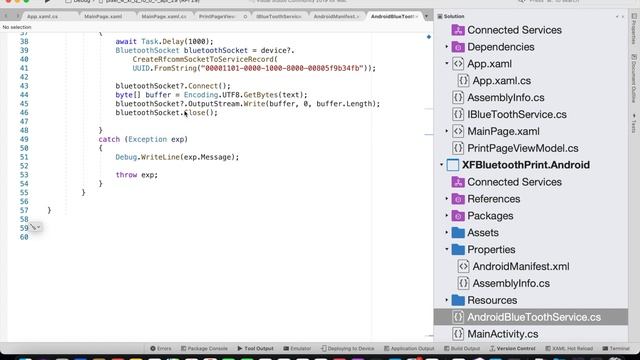Open the Version Control pad

[x=512, y=349]
